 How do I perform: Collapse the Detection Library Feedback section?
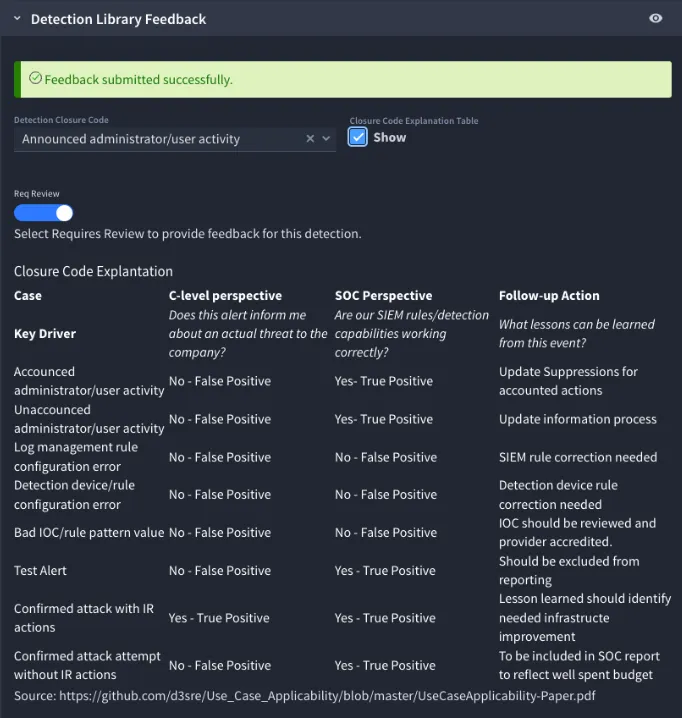(x=17, y=19)
